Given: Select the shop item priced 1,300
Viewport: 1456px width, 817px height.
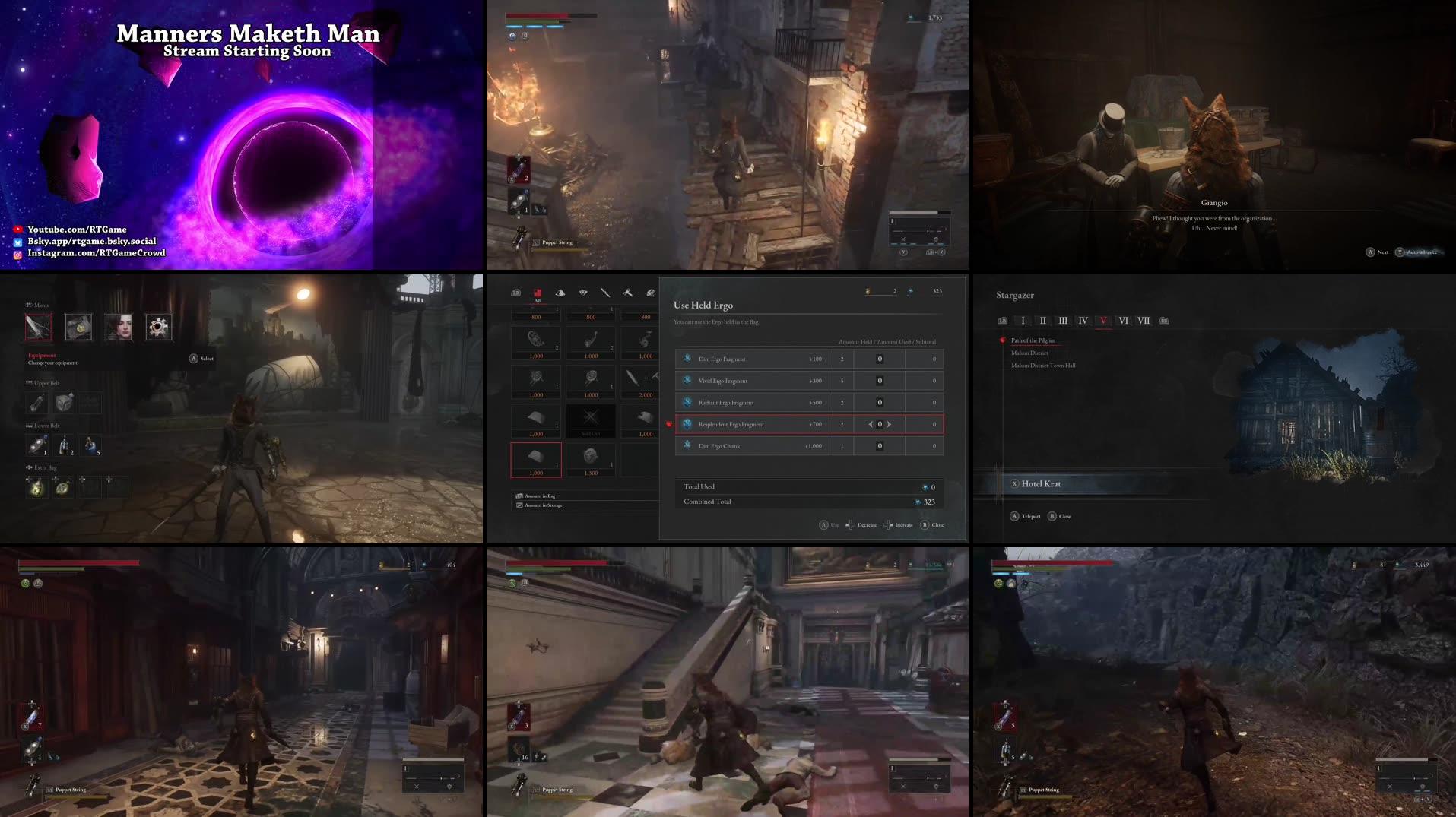Looking at the screenshot, I should 591,460.
